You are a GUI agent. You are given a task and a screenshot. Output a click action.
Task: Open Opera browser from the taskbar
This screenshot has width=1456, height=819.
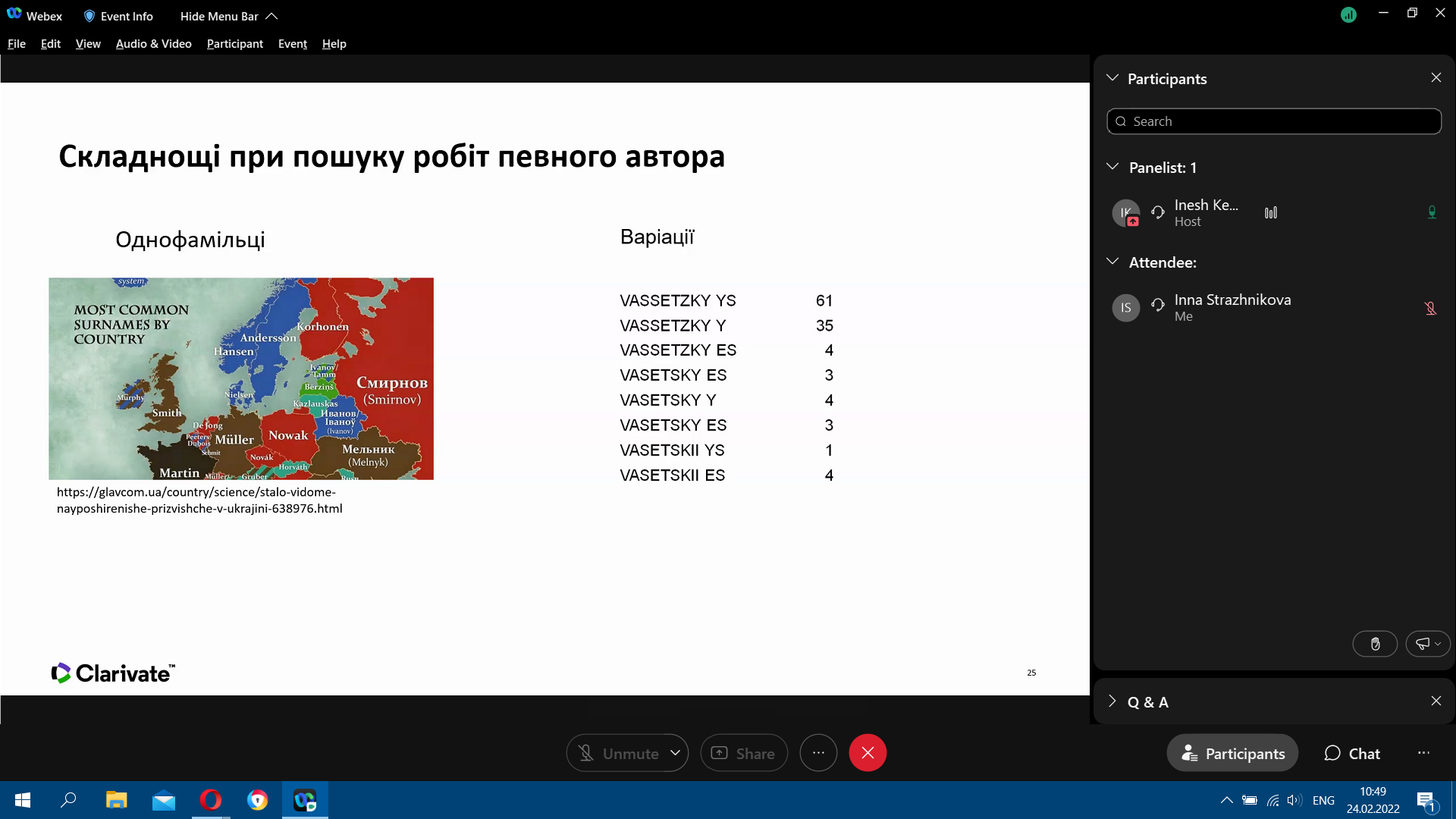[x=211, y=800]
